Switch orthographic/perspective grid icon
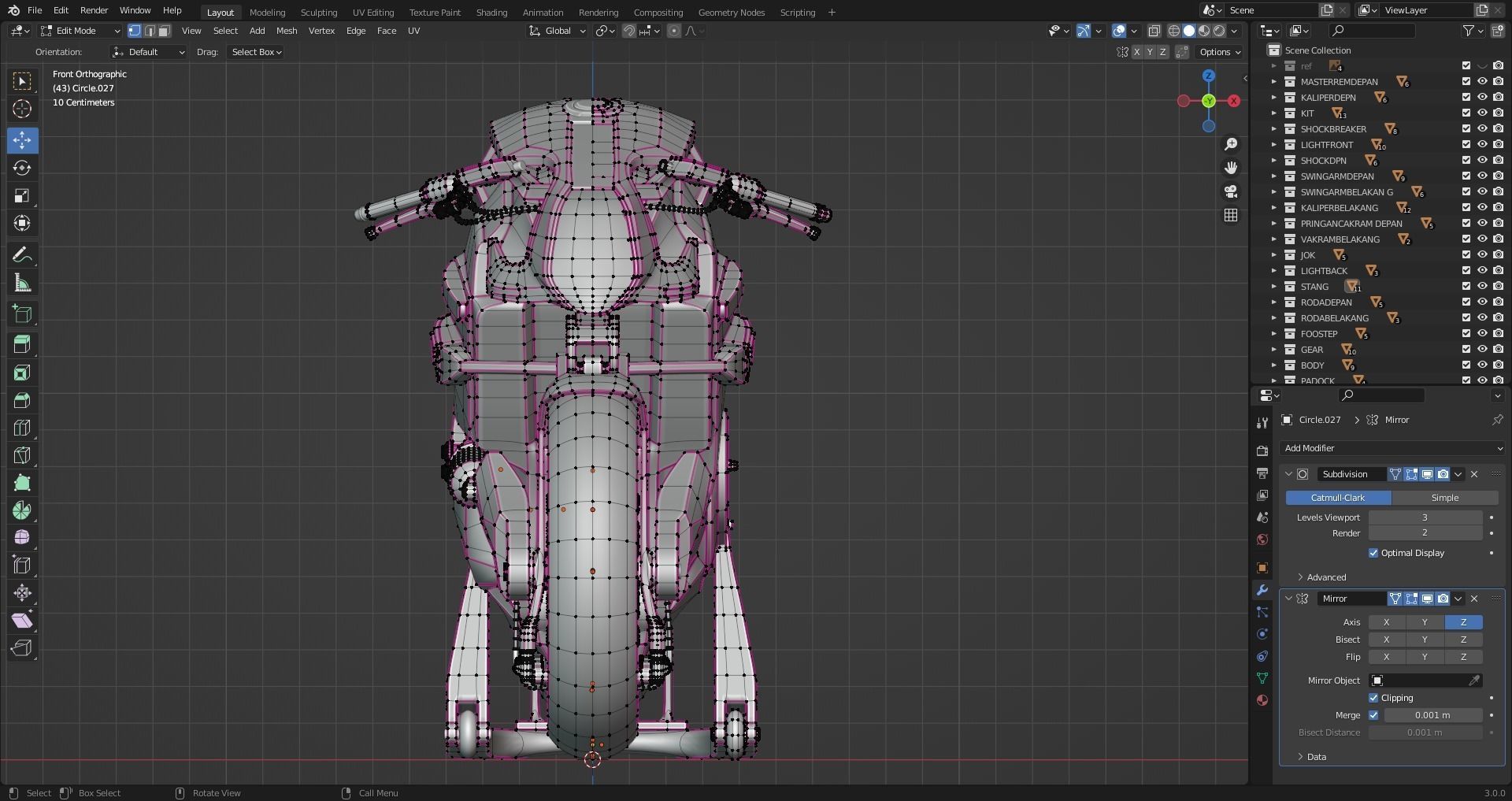The image size is (1512, 801). (x=1231, y=215)
